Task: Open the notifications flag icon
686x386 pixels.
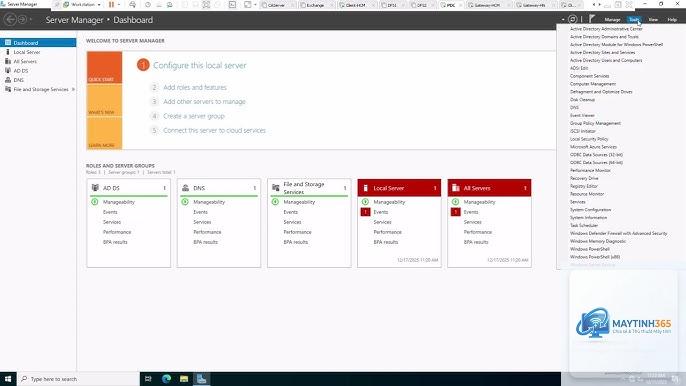Action: tap(592, 19)
